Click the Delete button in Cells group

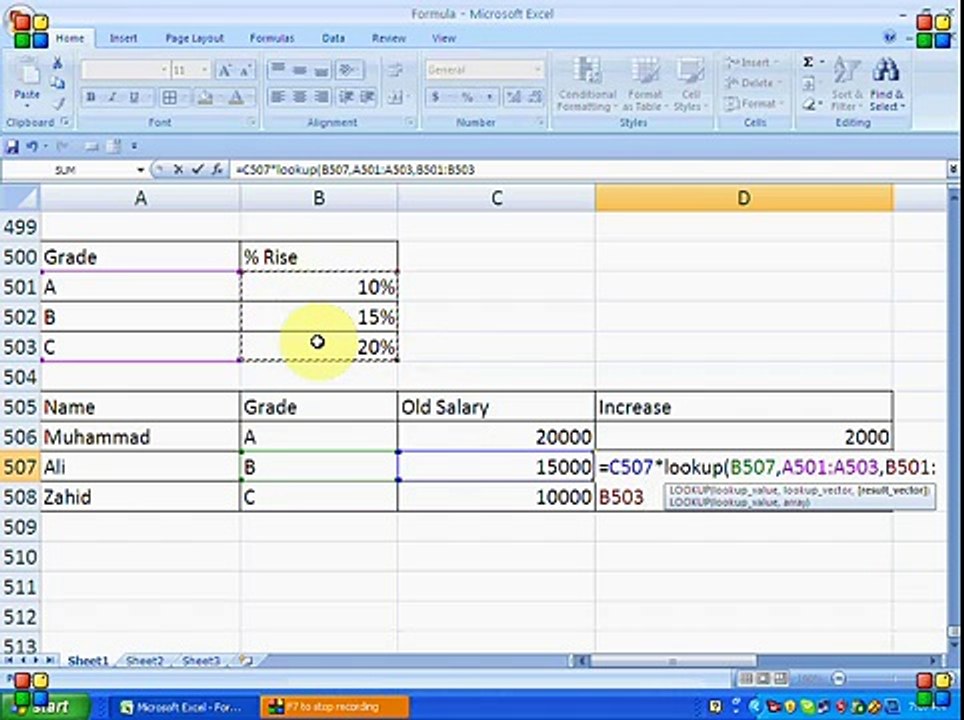coord(753,83)
